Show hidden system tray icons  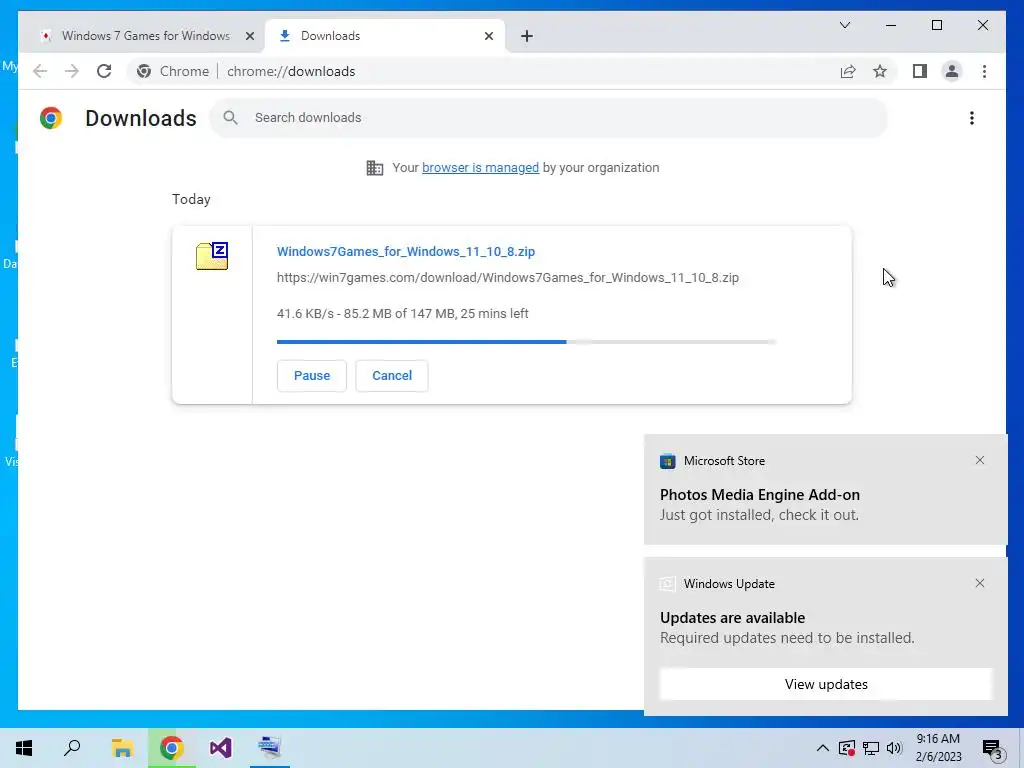[823, 748]
